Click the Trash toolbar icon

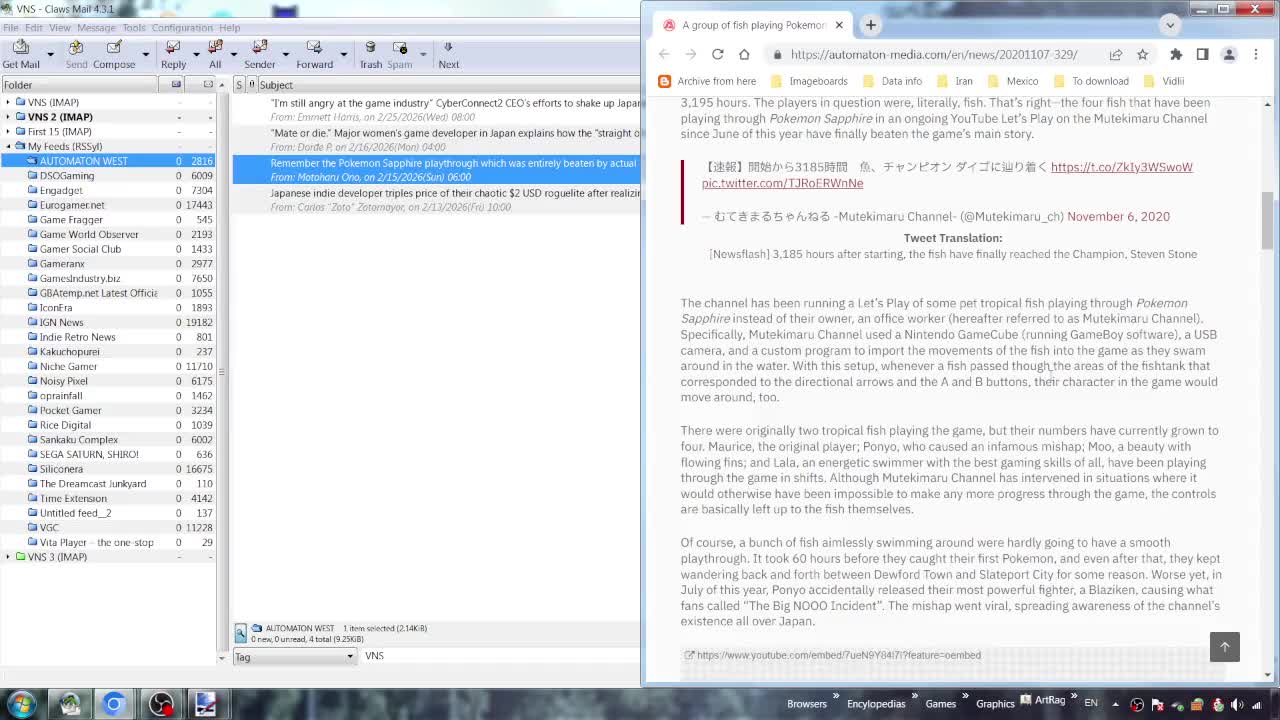click(370, 53)
